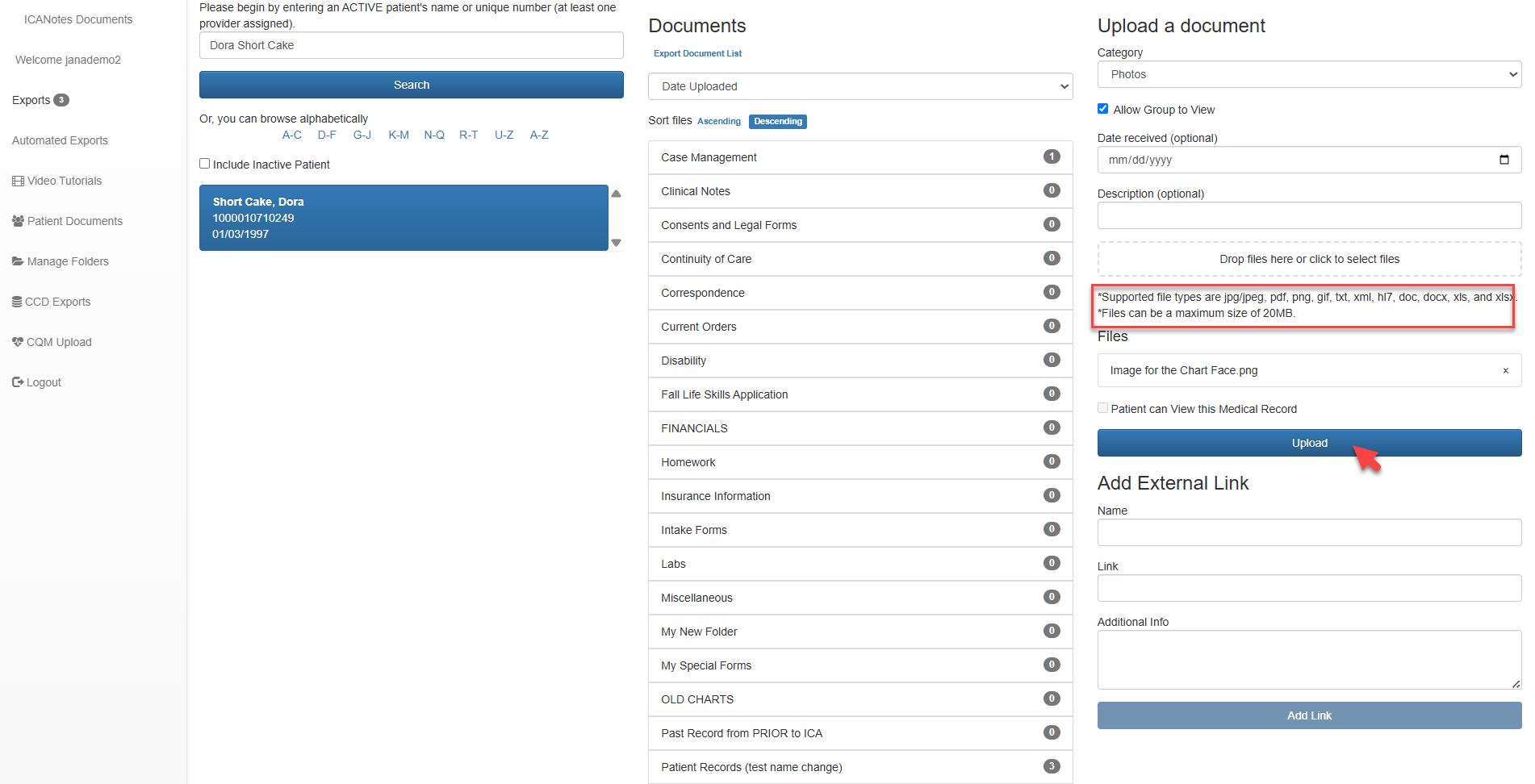Click the Video Tutorials film icon
Image resolution: width=1535 pixels, height=784 pixels.
(x=18, y=181)
